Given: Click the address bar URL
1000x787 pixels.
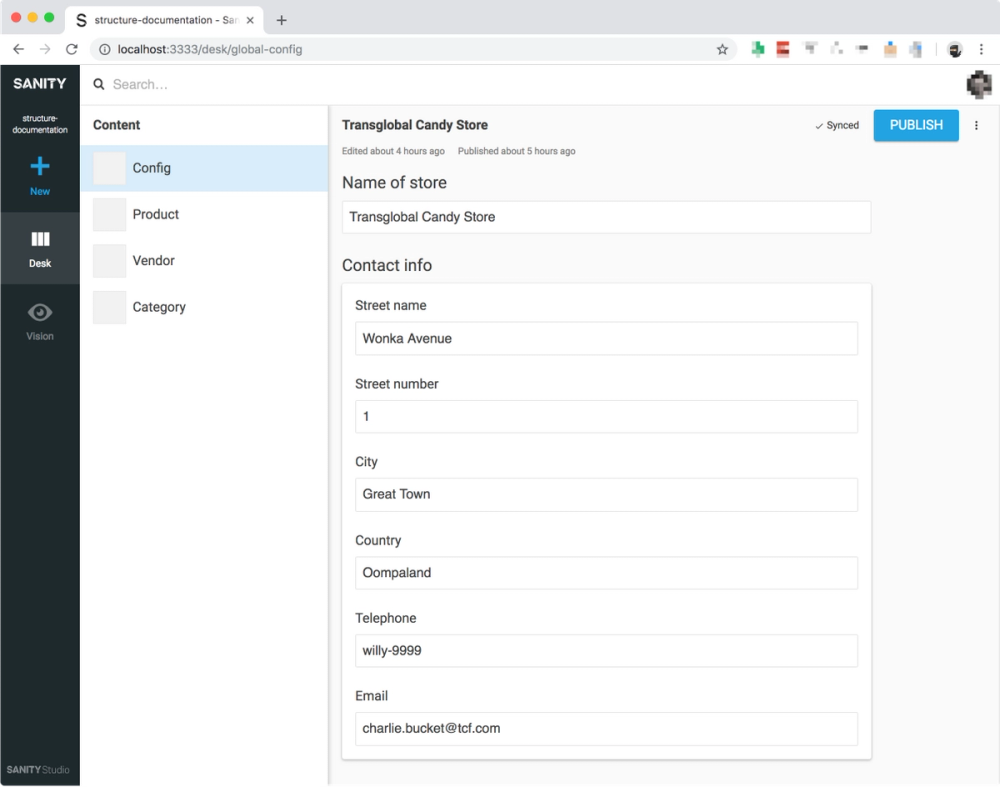Looking at the screenshot, I should (209, 49).
